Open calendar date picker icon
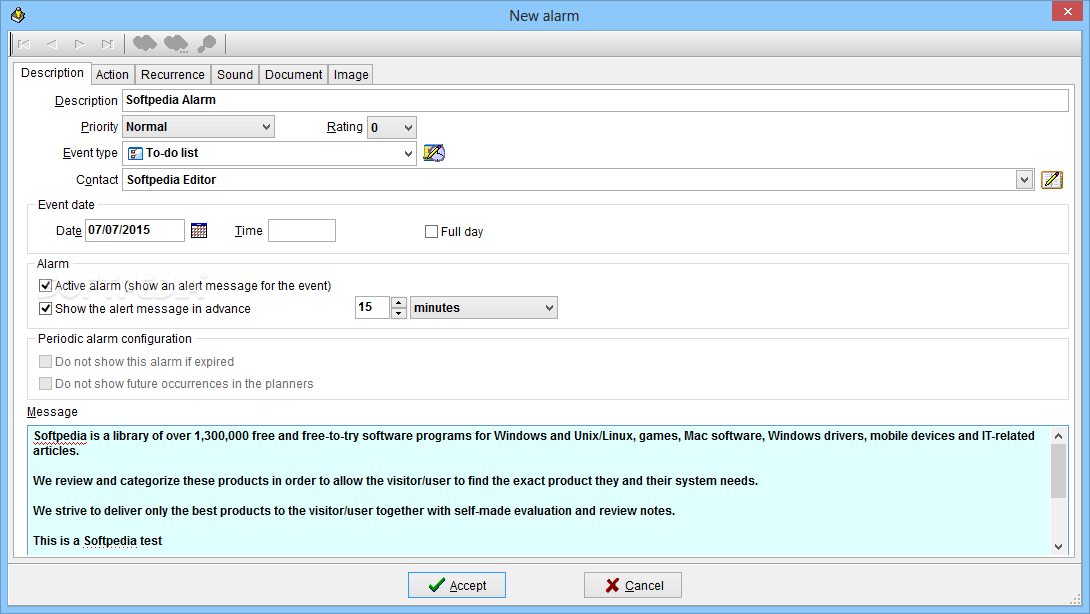 199,230
